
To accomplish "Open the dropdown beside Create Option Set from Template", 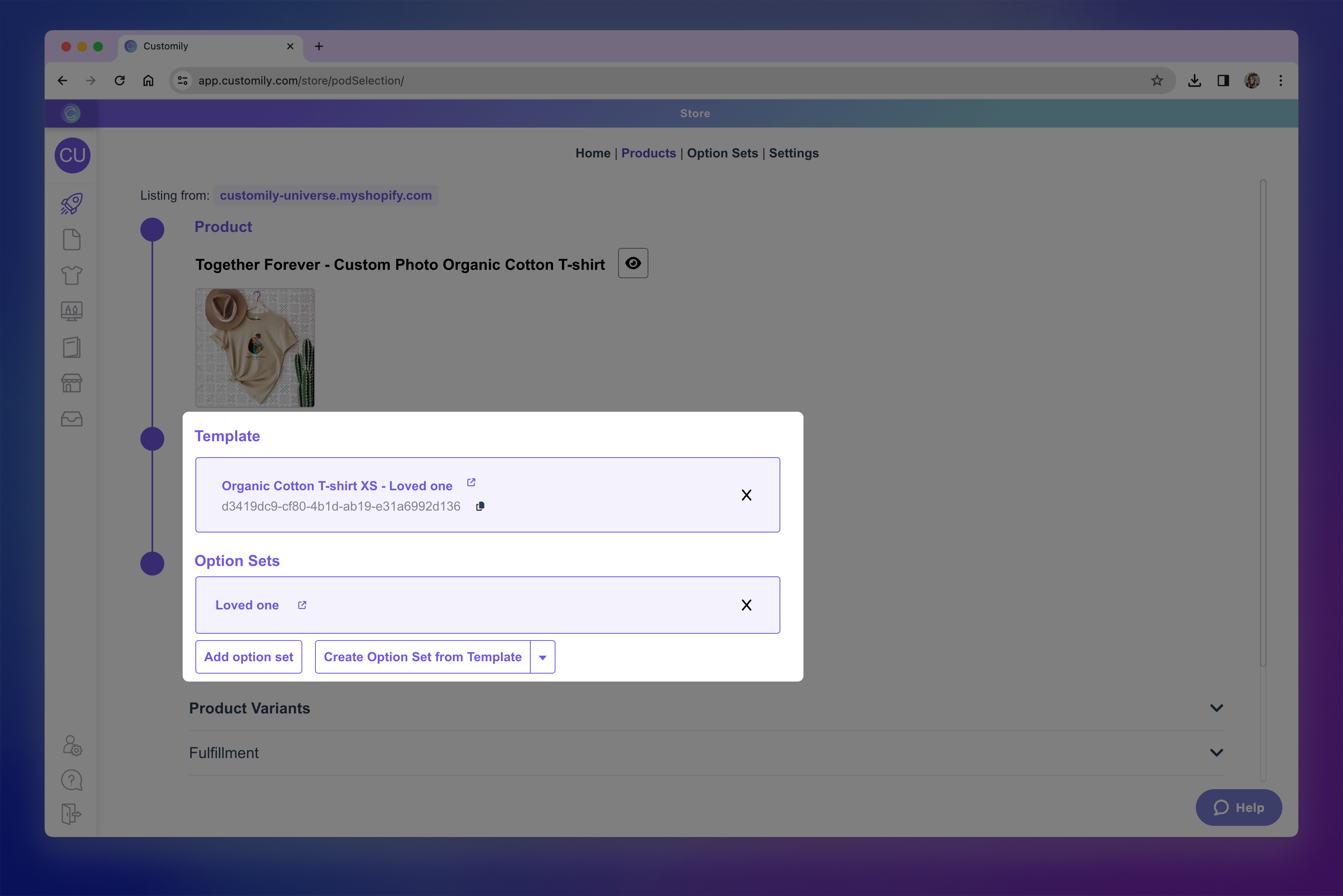I will [542, 656].
